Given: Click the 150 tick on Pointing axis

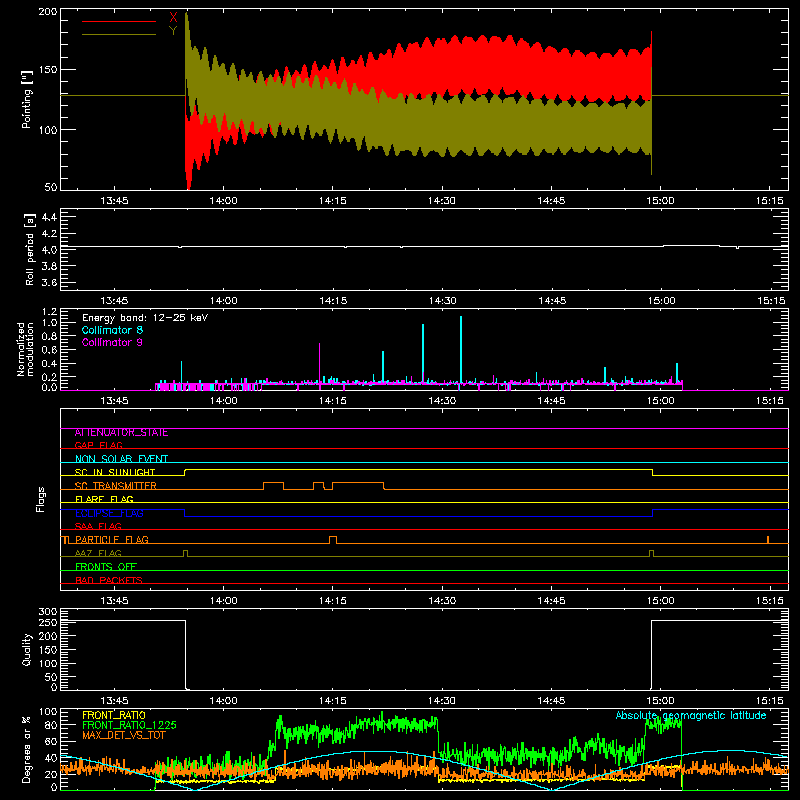Looking at the screenshot, I should (x=47, y=70).
